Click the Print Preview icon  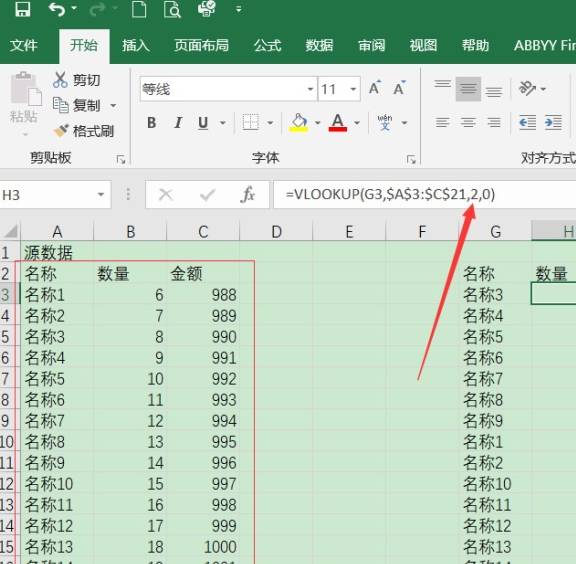[172, 9]
